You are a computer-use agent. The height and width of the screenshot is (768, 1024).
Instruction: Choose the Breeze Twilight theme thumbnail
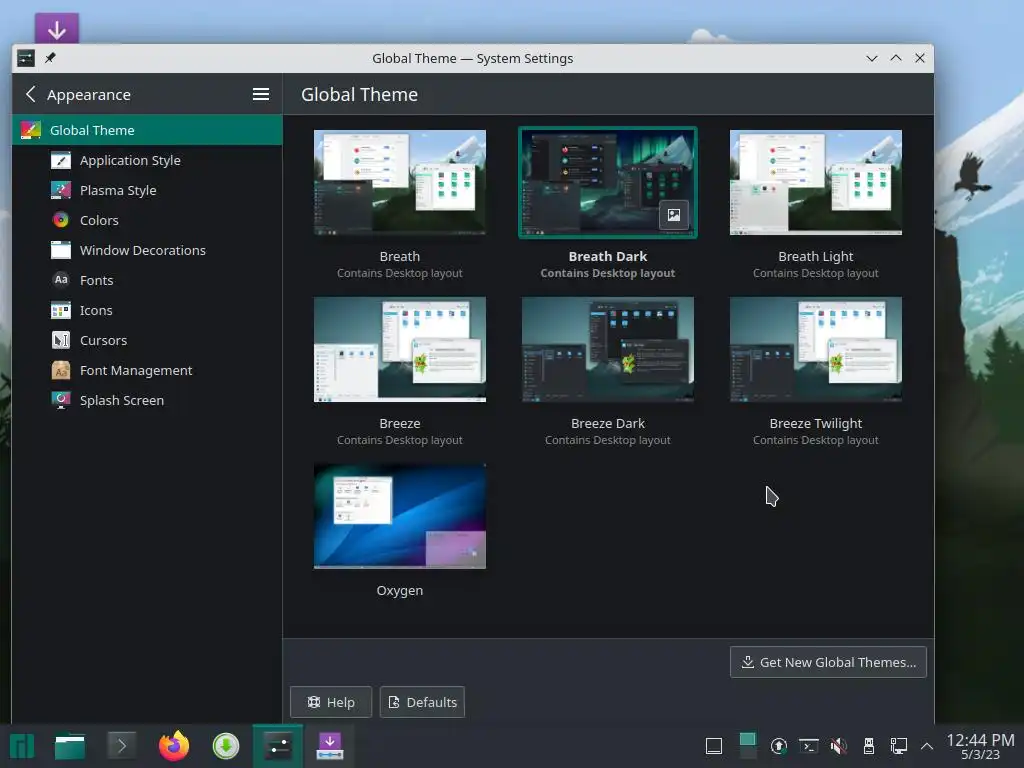[816, 349]
